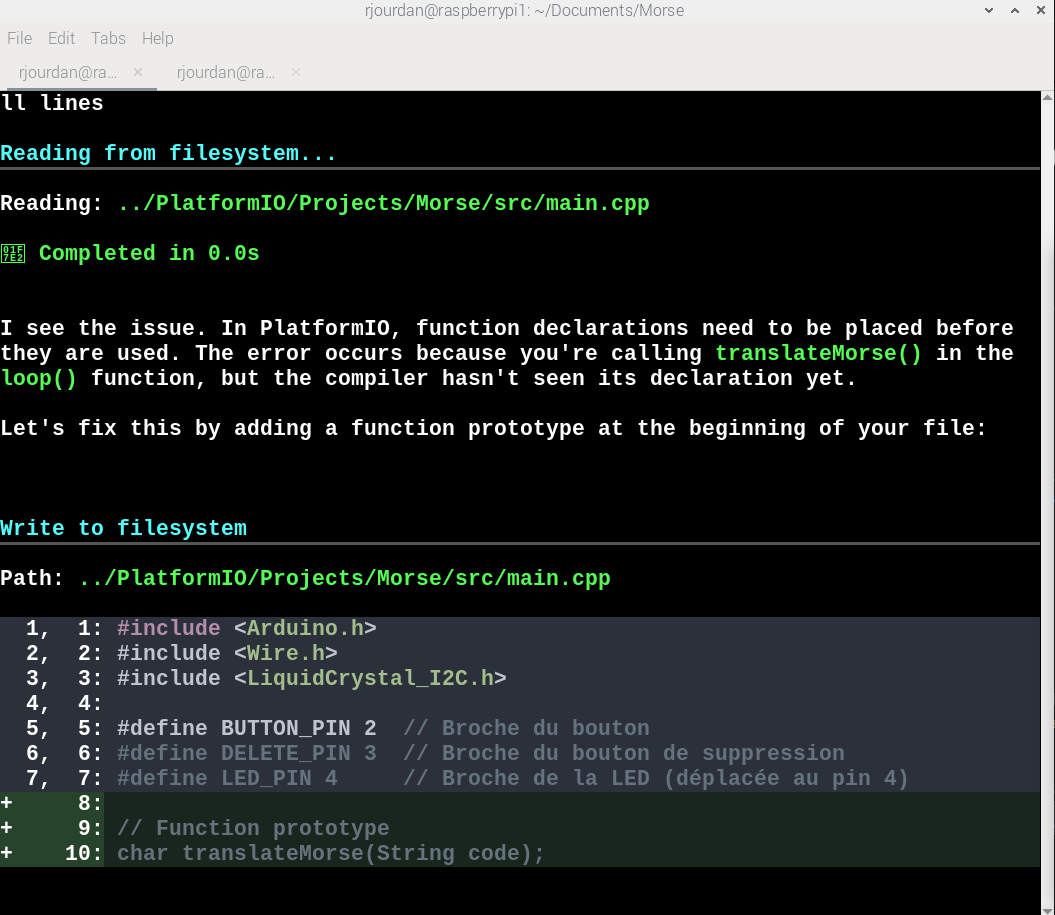Click the plus marker on line 10

[7, 853]
